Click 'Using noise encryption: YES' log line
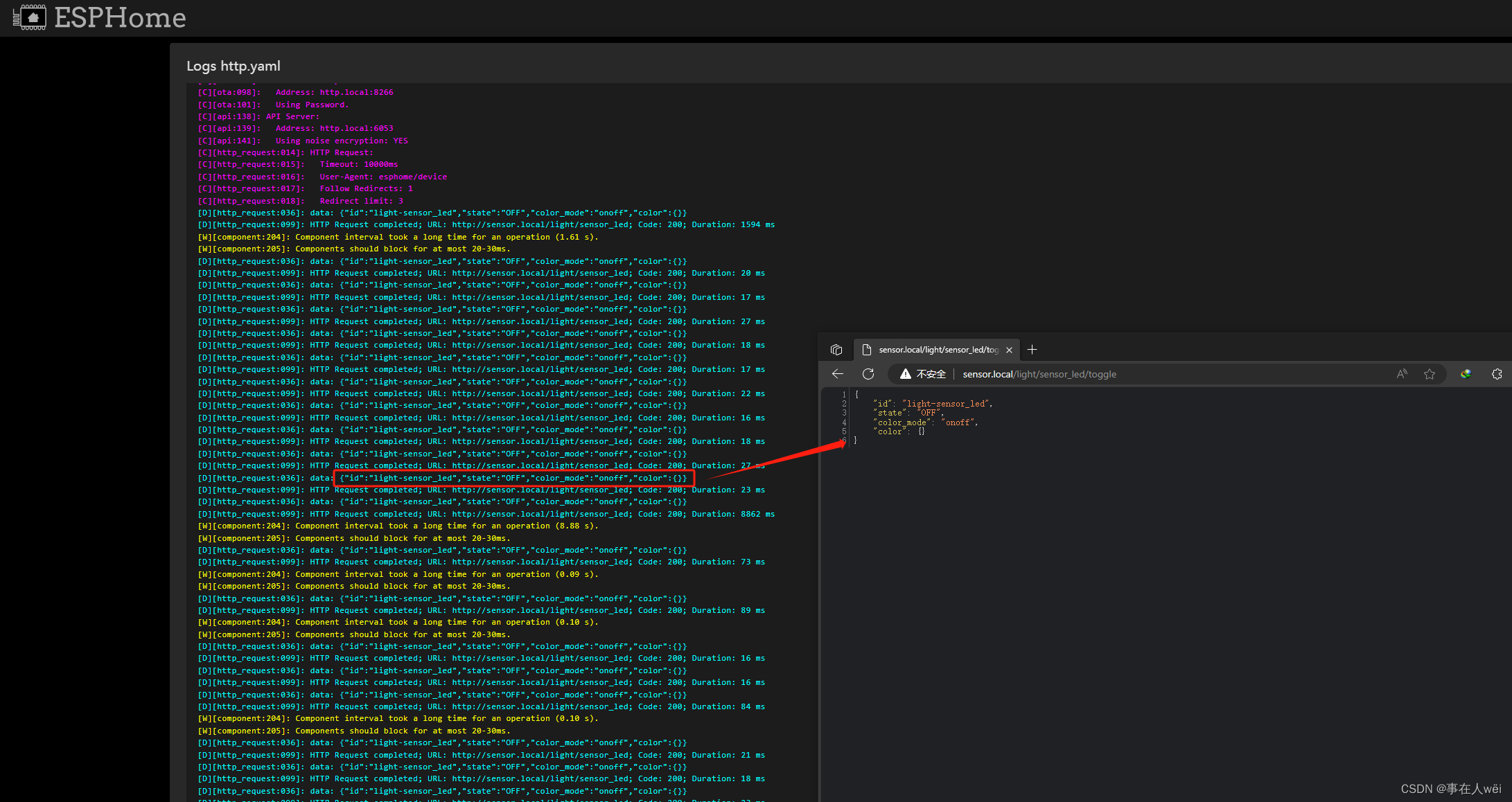 coord(303,141)
